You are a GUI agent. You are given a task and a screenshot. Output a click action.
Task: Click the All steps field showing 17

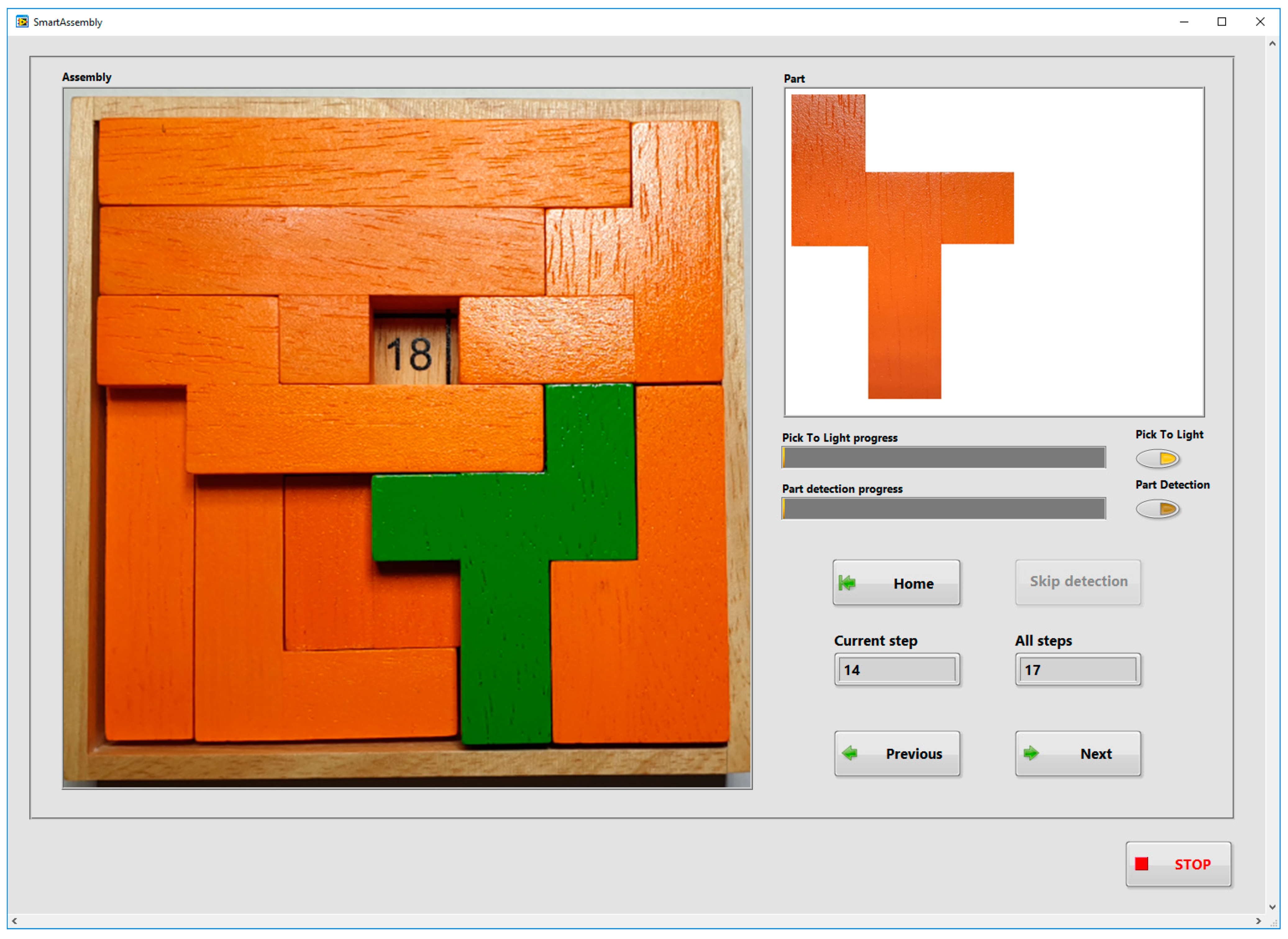pos(1078,670)
